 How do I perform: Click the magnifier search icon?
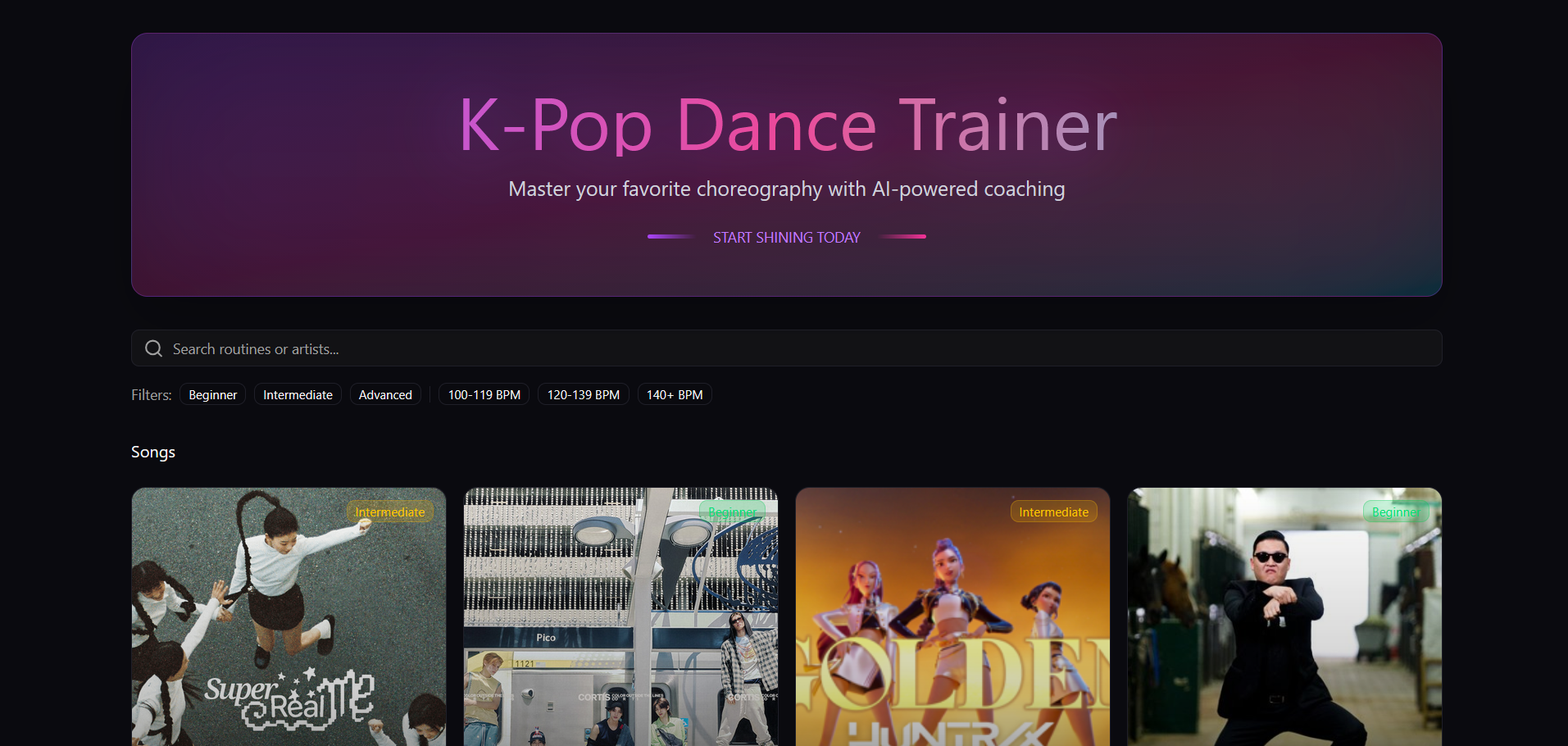point(153,348)
